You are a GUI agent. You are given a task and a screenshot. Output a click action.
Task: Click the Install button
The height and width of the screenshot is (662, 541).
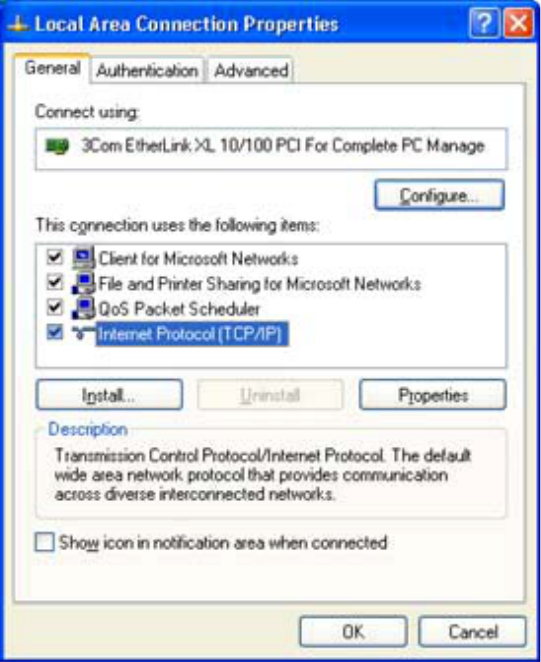[109, 395]
